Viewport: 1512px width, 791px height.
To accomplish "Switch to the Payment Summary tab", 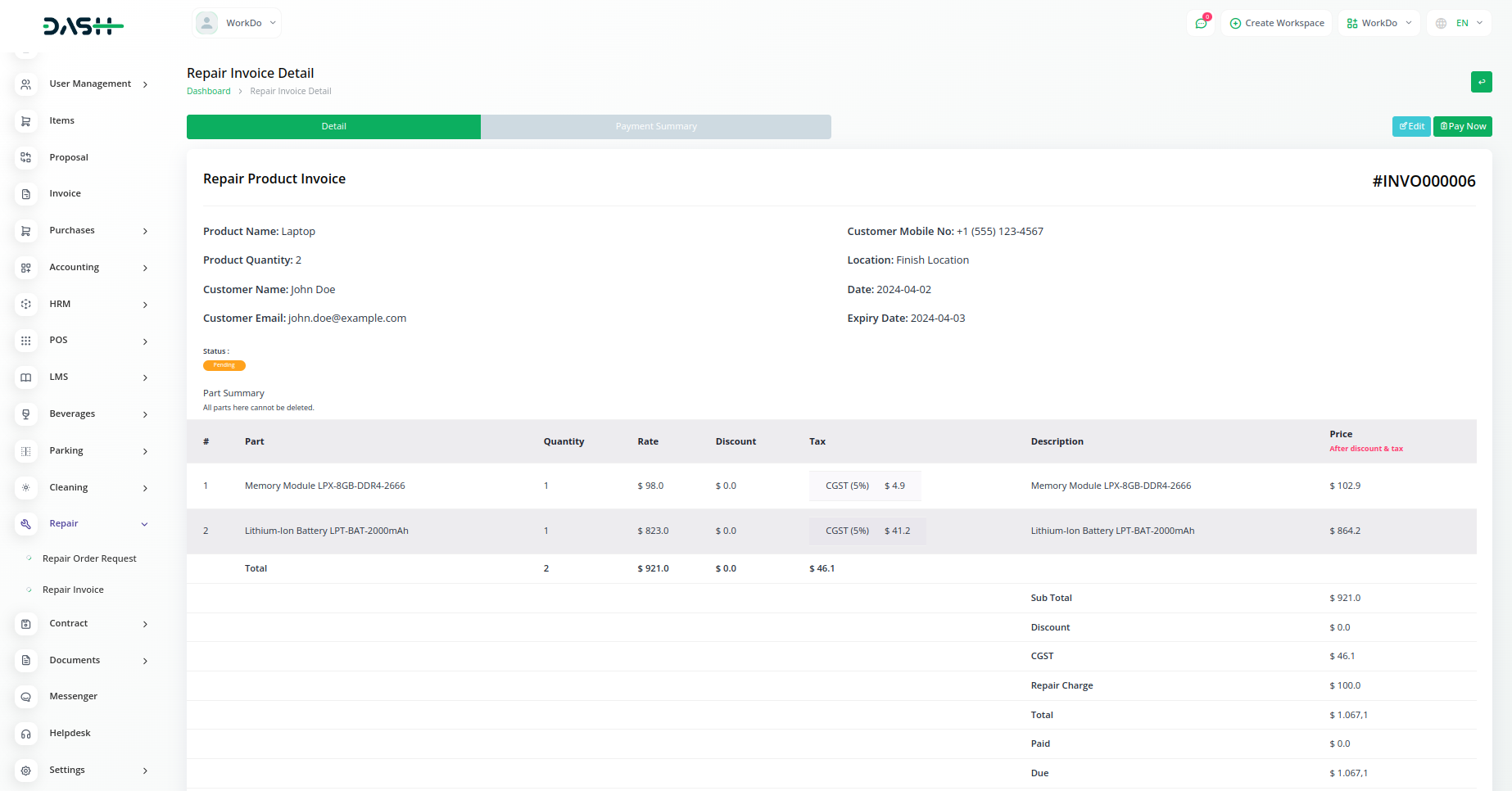I will (x=655, y=127).
